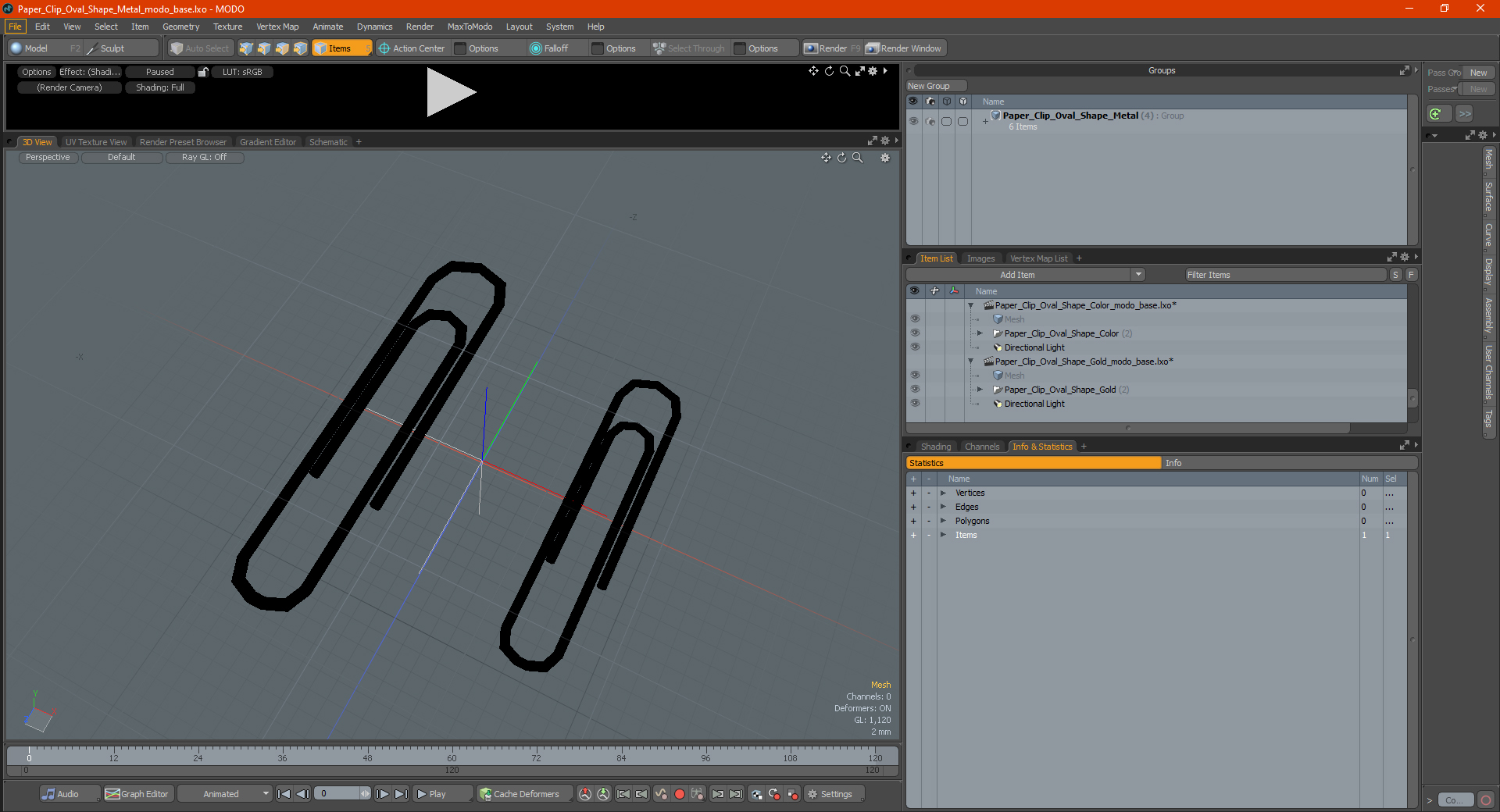Click the 3D viewport rotate icon

pos(841,158)
